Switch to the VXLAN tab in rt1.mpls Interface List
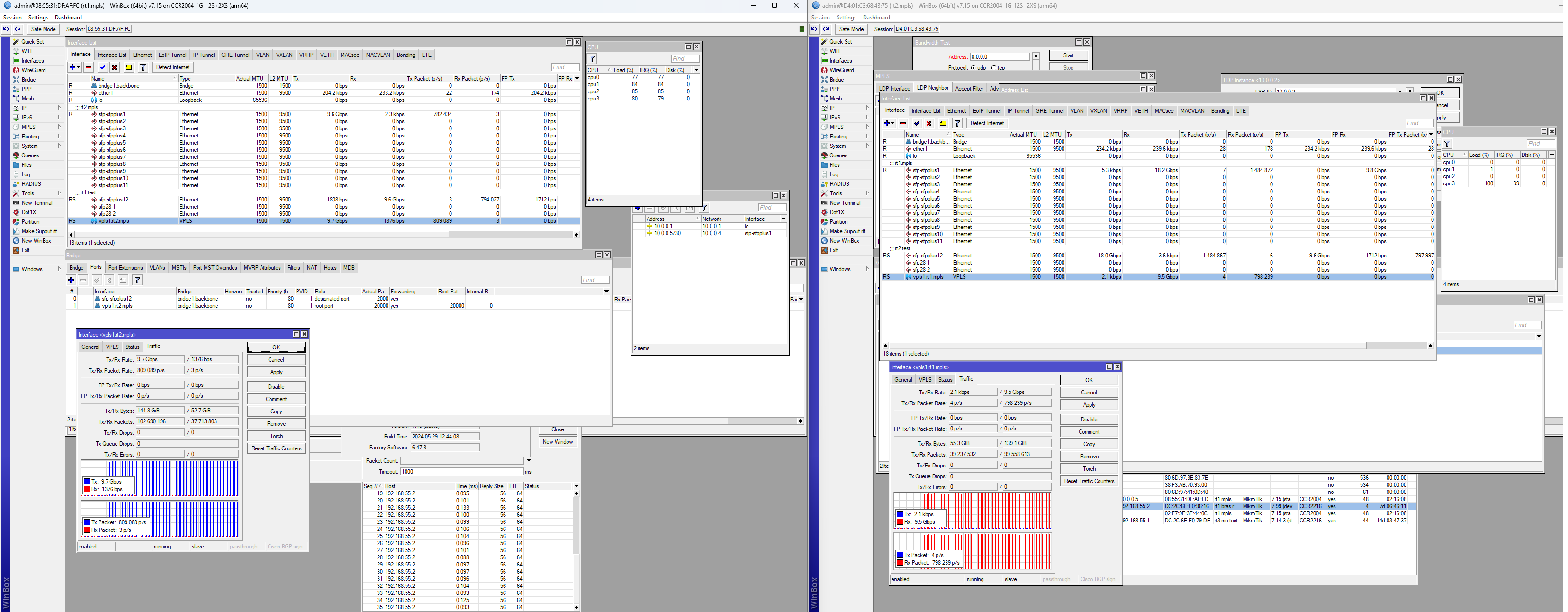The width and height of the screenshot is (1568, 612). (x=284, y=55)
